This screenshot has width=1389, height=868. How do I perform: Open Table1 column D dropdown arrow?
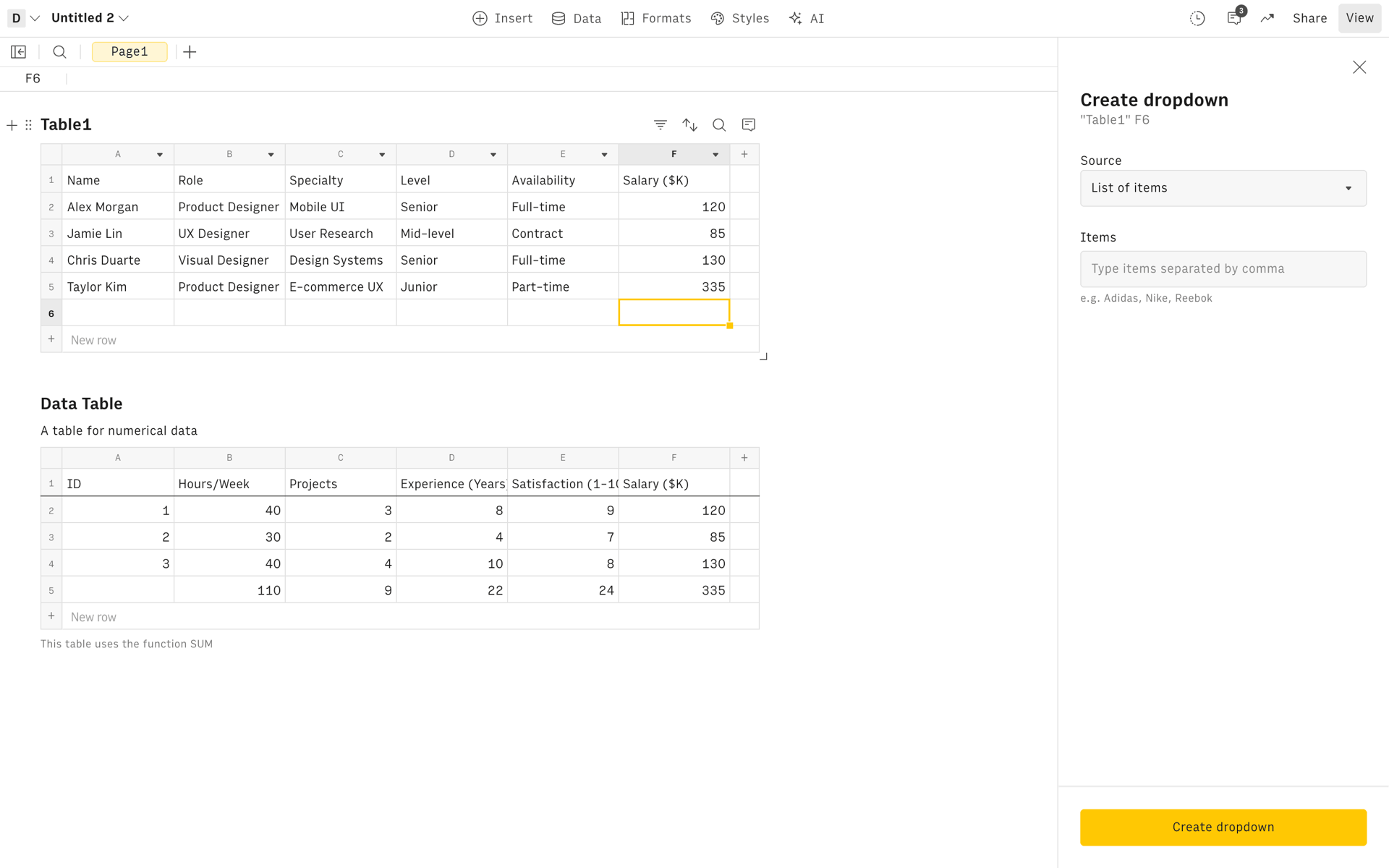[x=493, y=155]
